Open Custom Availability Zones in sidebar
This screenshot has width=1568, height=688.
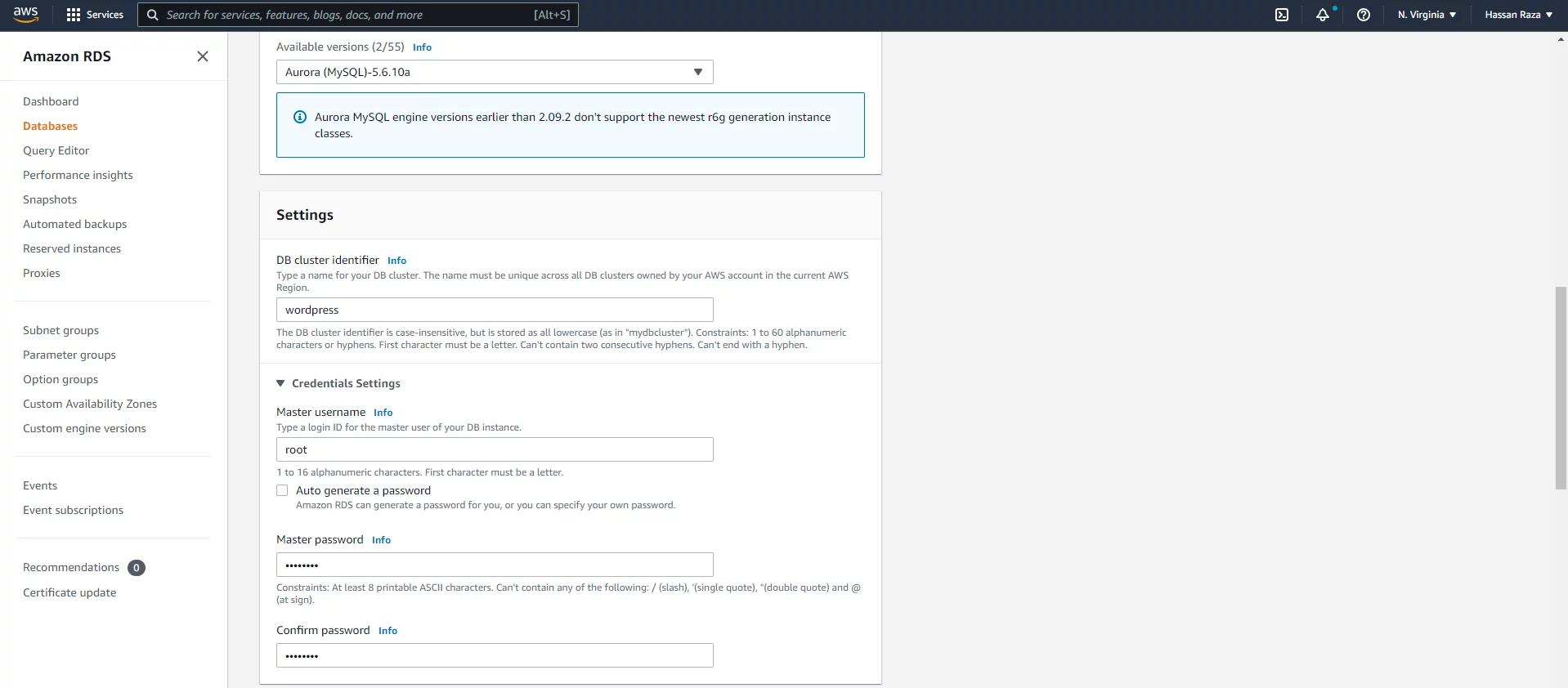(x=90, y=404)
